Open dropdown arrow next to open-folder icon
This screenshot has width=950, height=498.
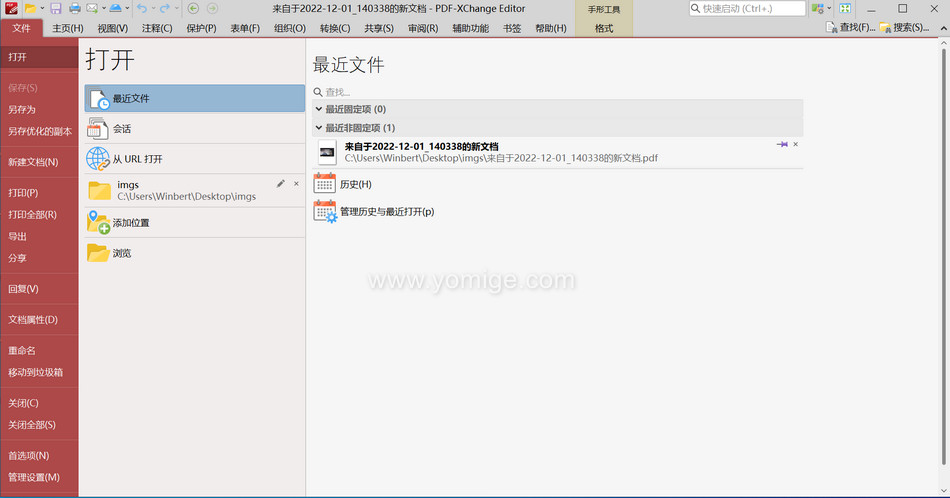(43, 8)
